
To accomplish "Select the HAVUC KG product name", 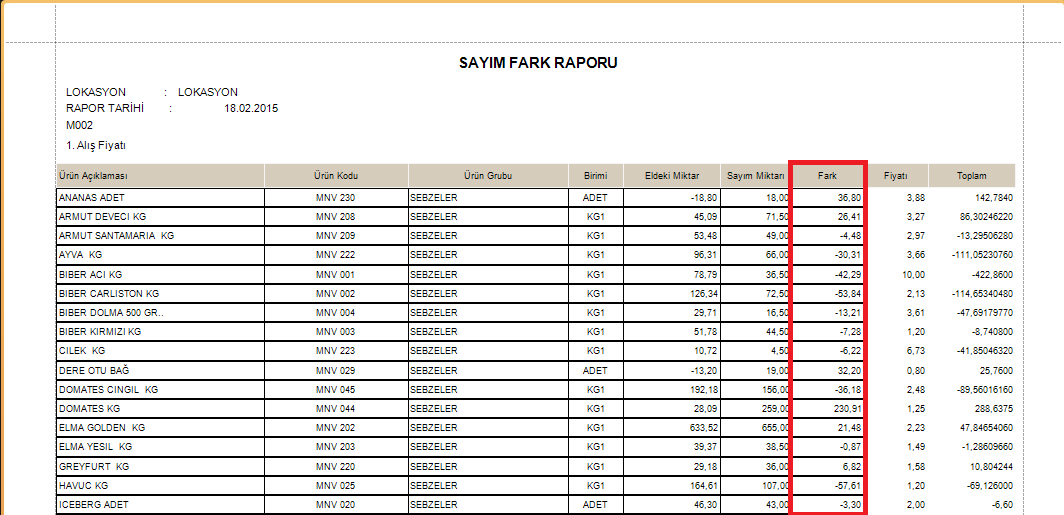I will 83,486.
